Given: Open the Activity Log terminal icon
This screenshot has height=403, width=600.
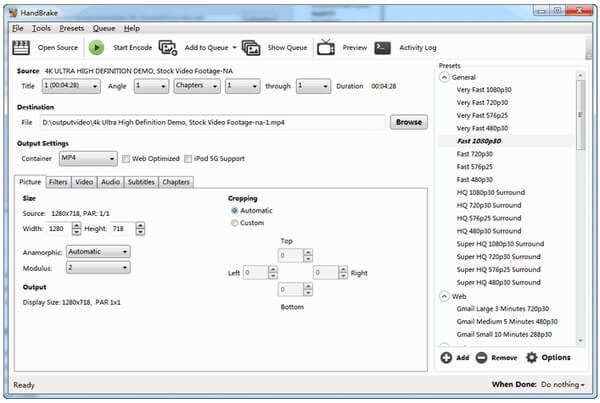Looking at the screenshot, I should 383,47.
